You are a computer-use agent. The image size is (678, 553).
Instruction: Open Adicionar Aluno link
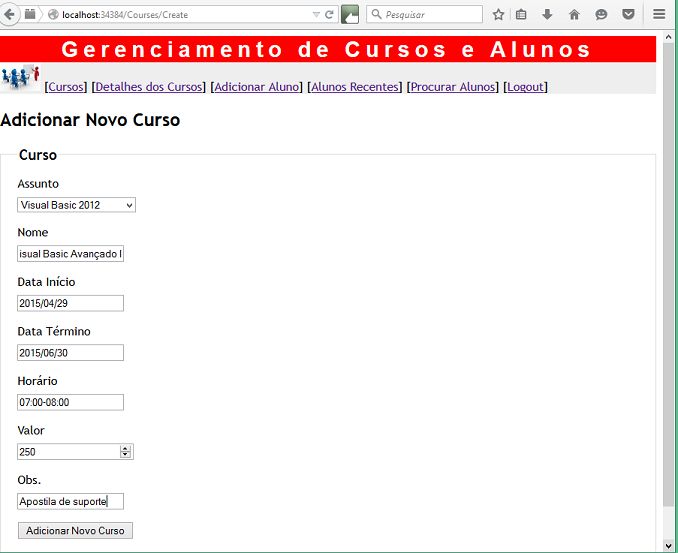[x=257, y=87]
